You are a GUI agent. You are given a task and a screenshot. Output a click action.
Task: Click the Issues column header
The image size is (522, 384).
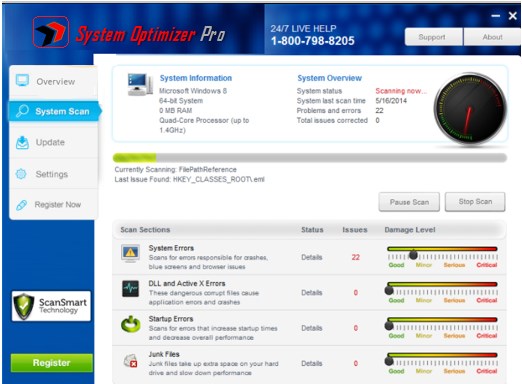tap(355, 230)
